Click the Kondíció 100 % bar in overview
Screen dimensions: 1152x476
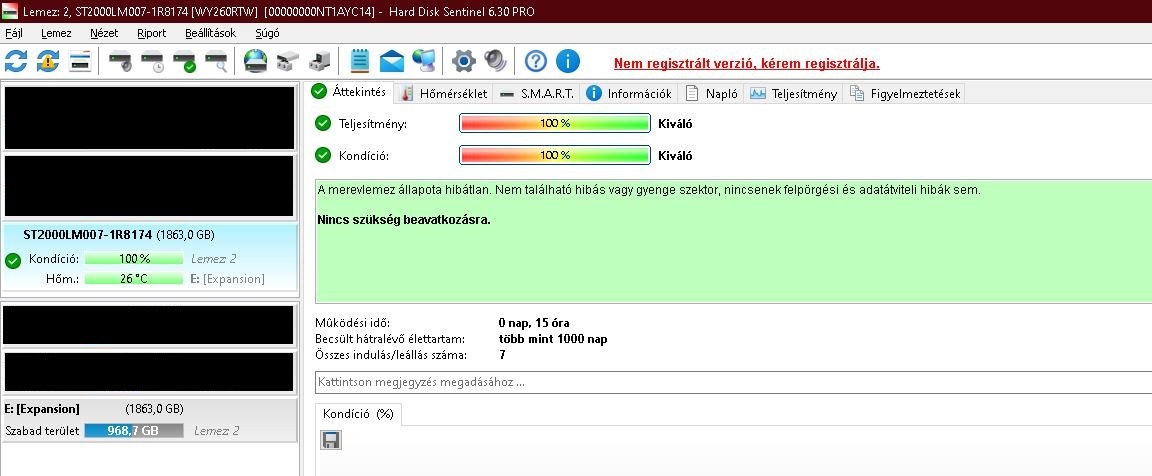tap(555, 156)
